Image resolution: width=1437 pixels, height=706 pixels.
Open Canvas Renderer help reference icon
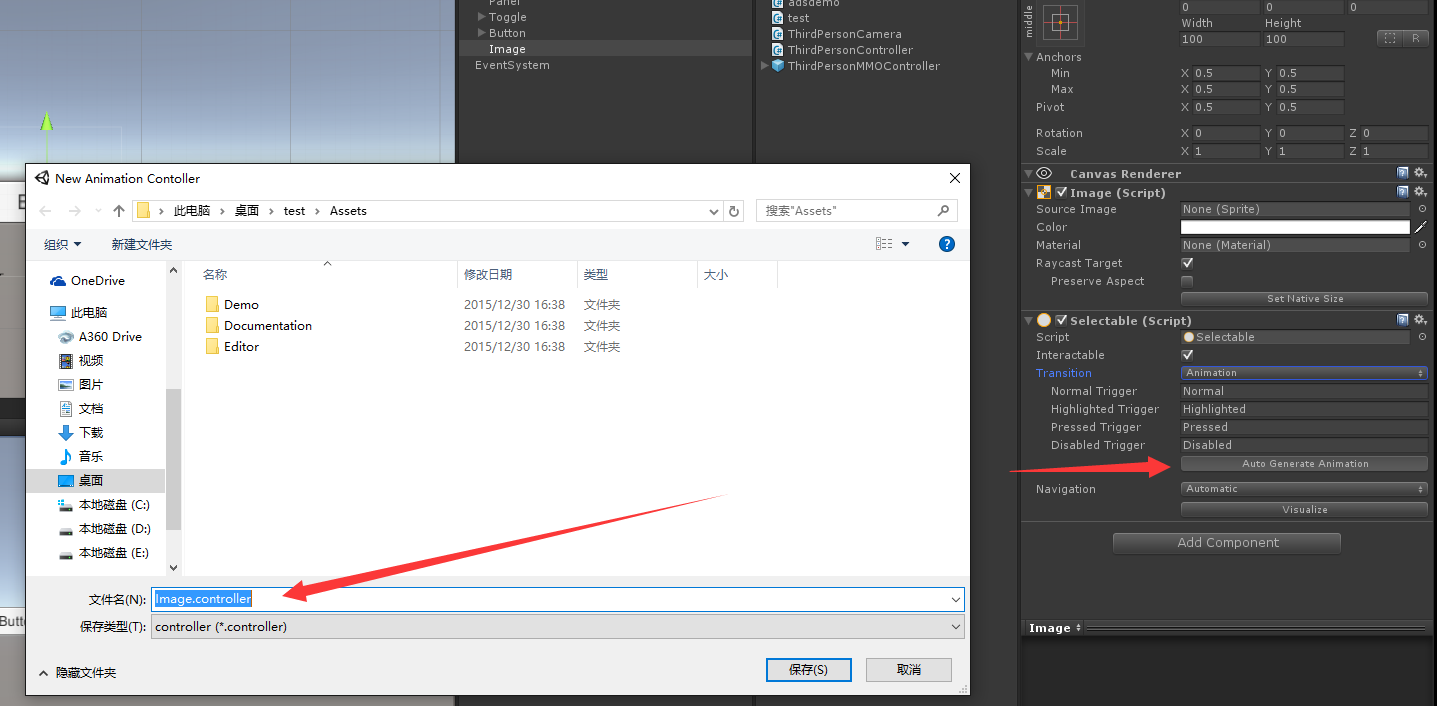(1402, 173)
